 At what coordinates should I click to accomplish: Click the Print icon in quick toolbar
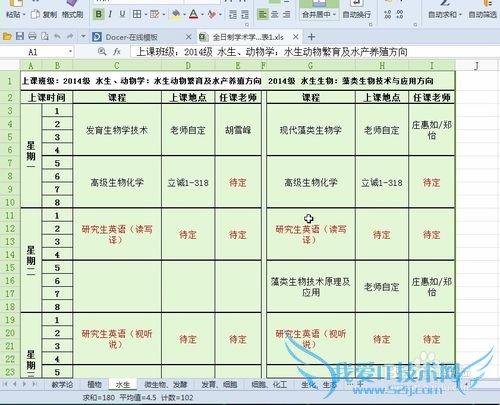(32, 36)
